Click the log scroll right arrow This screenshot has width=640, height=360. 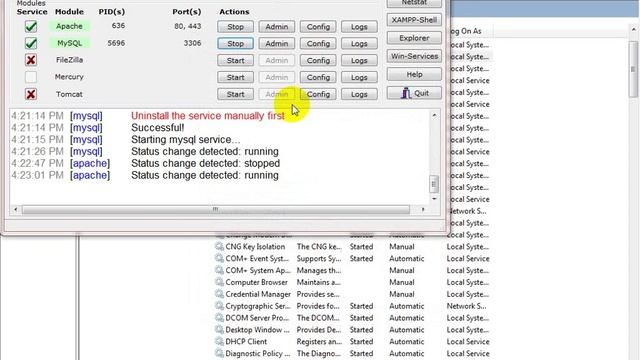pos(423,209)
